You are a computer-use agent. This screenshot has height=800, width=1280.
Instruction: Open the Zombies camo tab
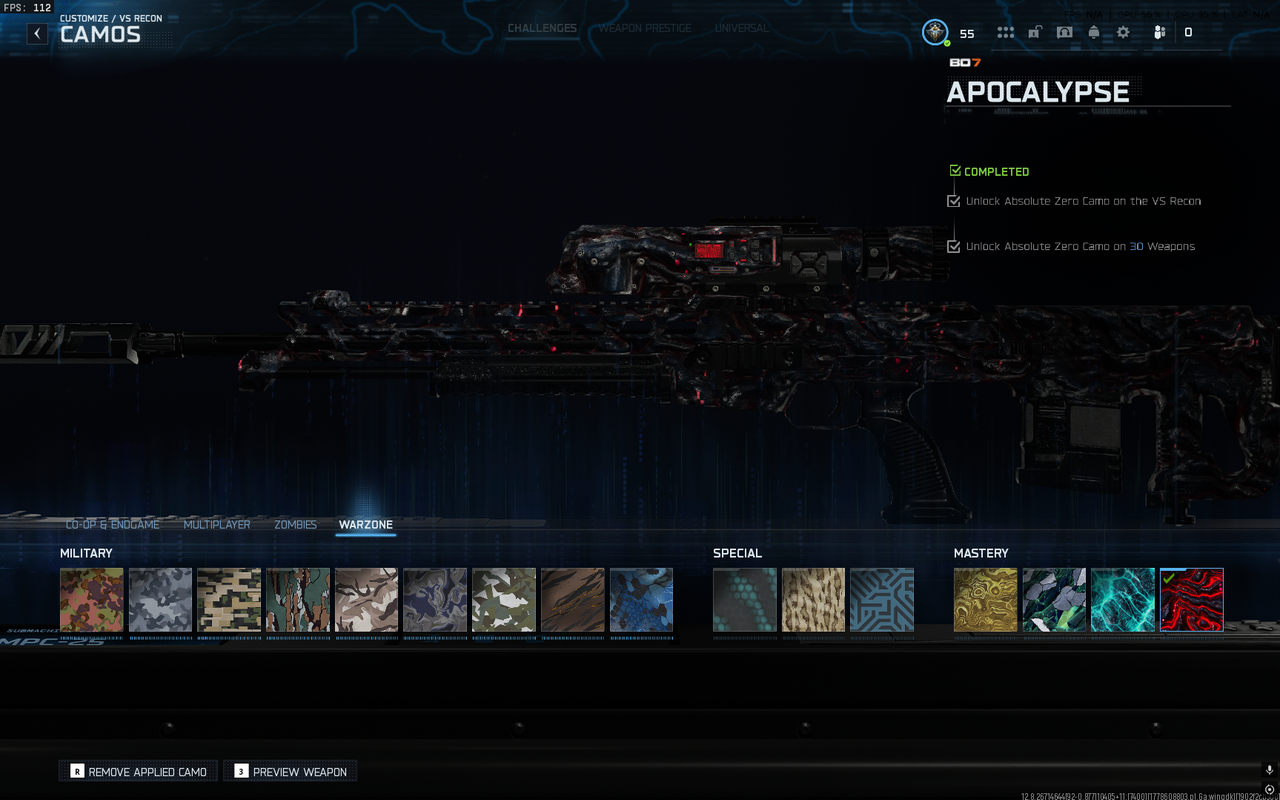[x=295, y=525]
